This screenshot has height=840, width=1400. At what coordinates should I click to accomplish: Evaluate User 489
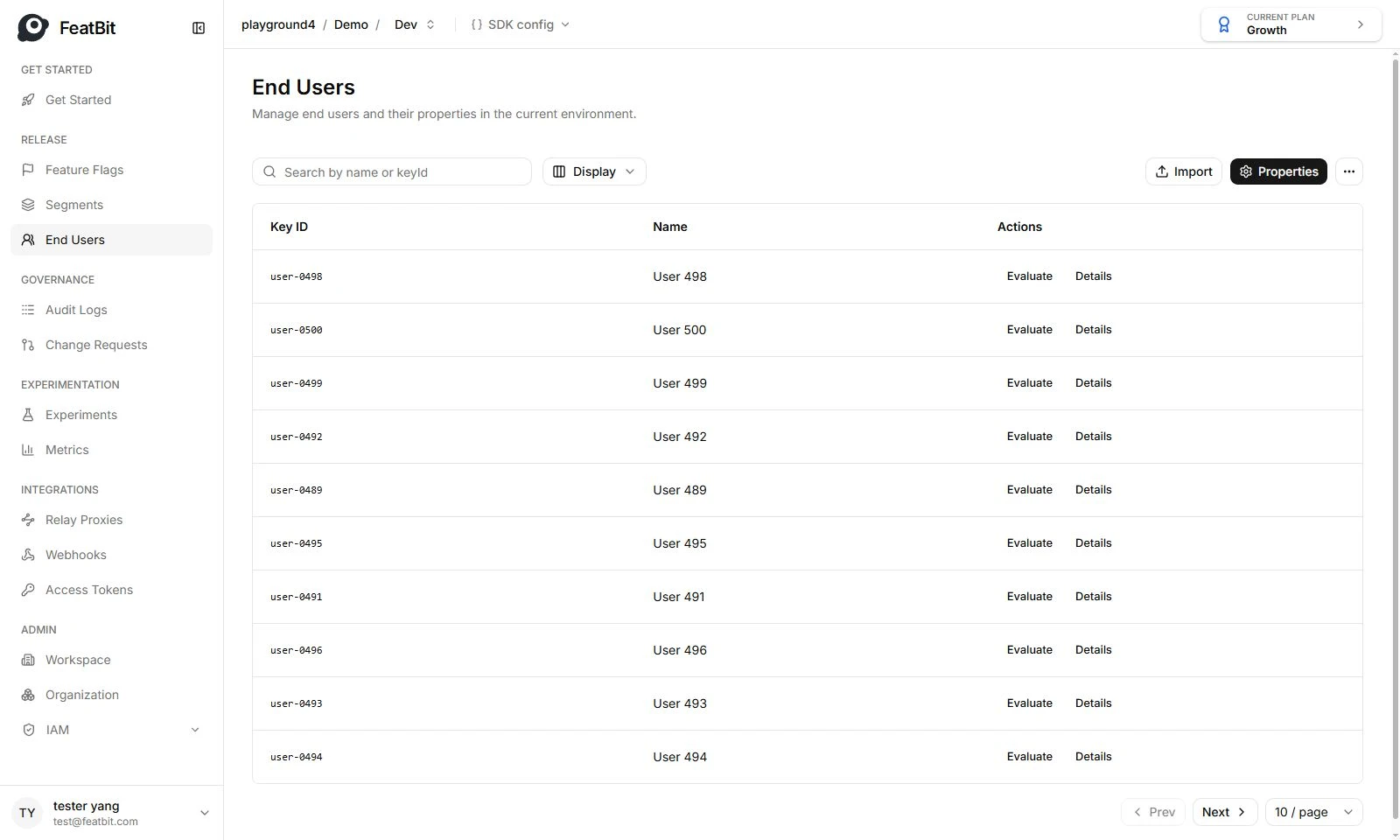coord(1030,490)
